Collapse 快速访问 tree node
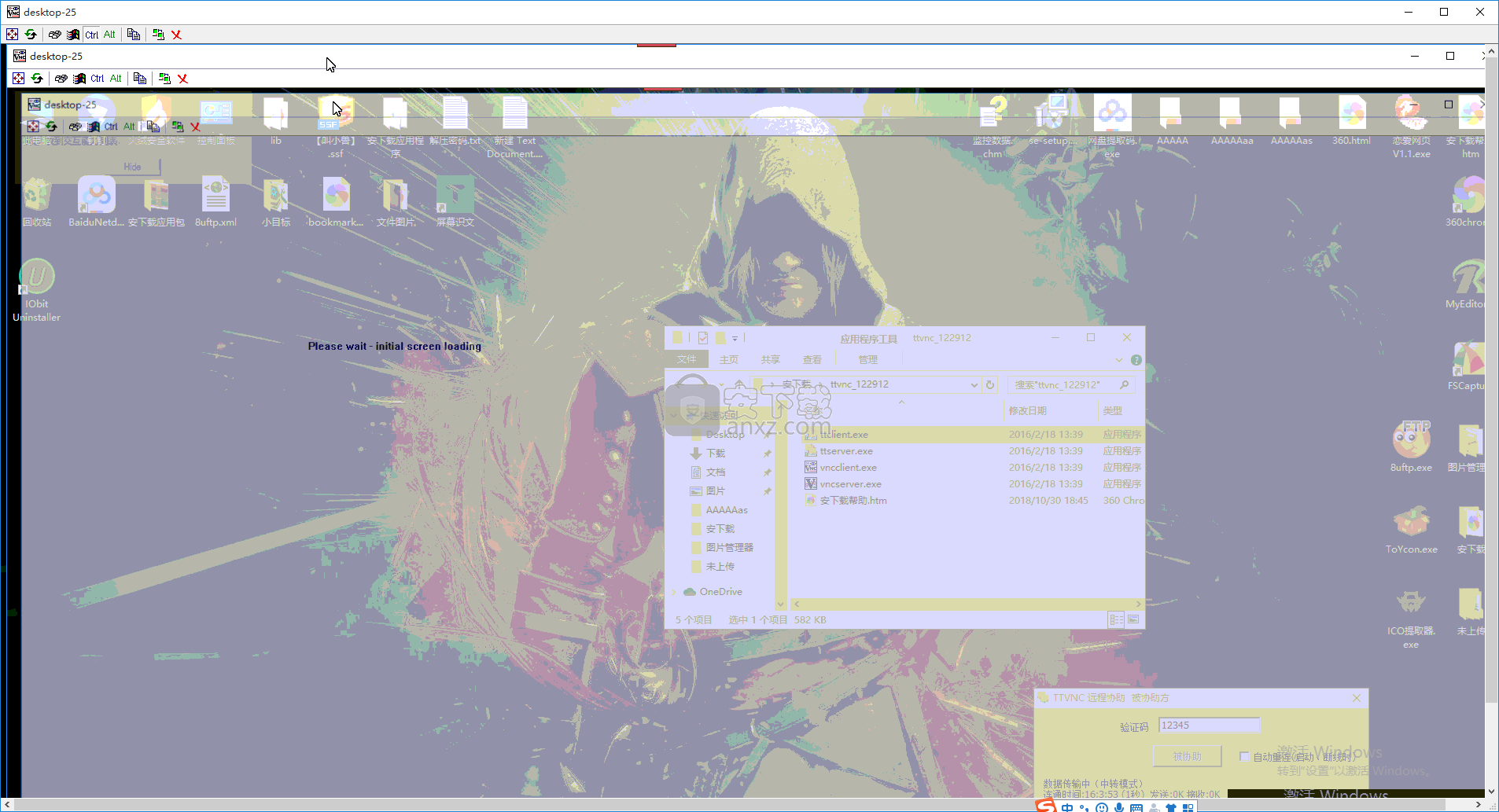The image size is (1499, 812). pyautogui.click(x=674, y=415)
